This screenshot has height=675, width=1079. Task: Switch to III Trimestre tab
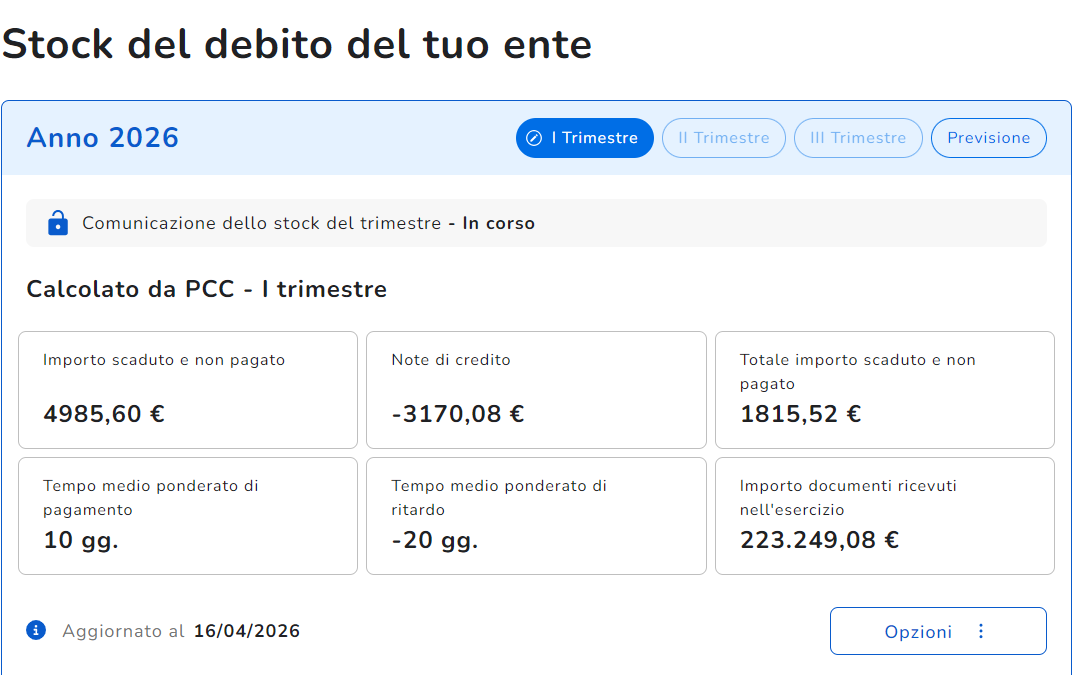coord(857,138)
